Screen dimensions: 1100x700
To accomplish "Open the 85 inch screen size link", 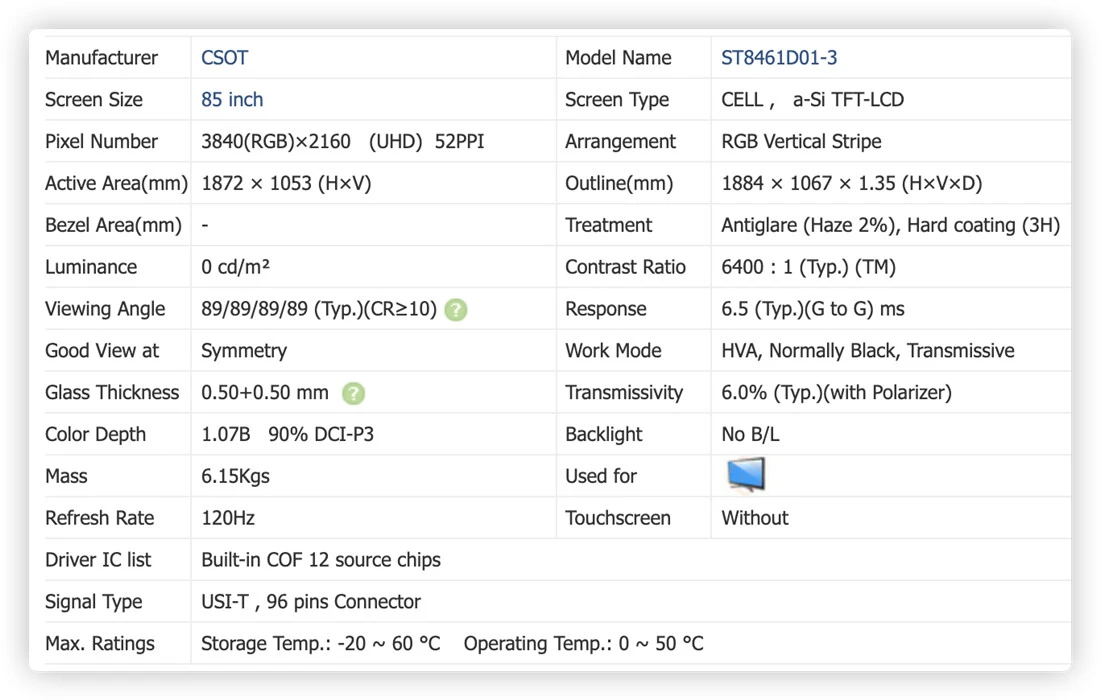I will click(232, 100).
